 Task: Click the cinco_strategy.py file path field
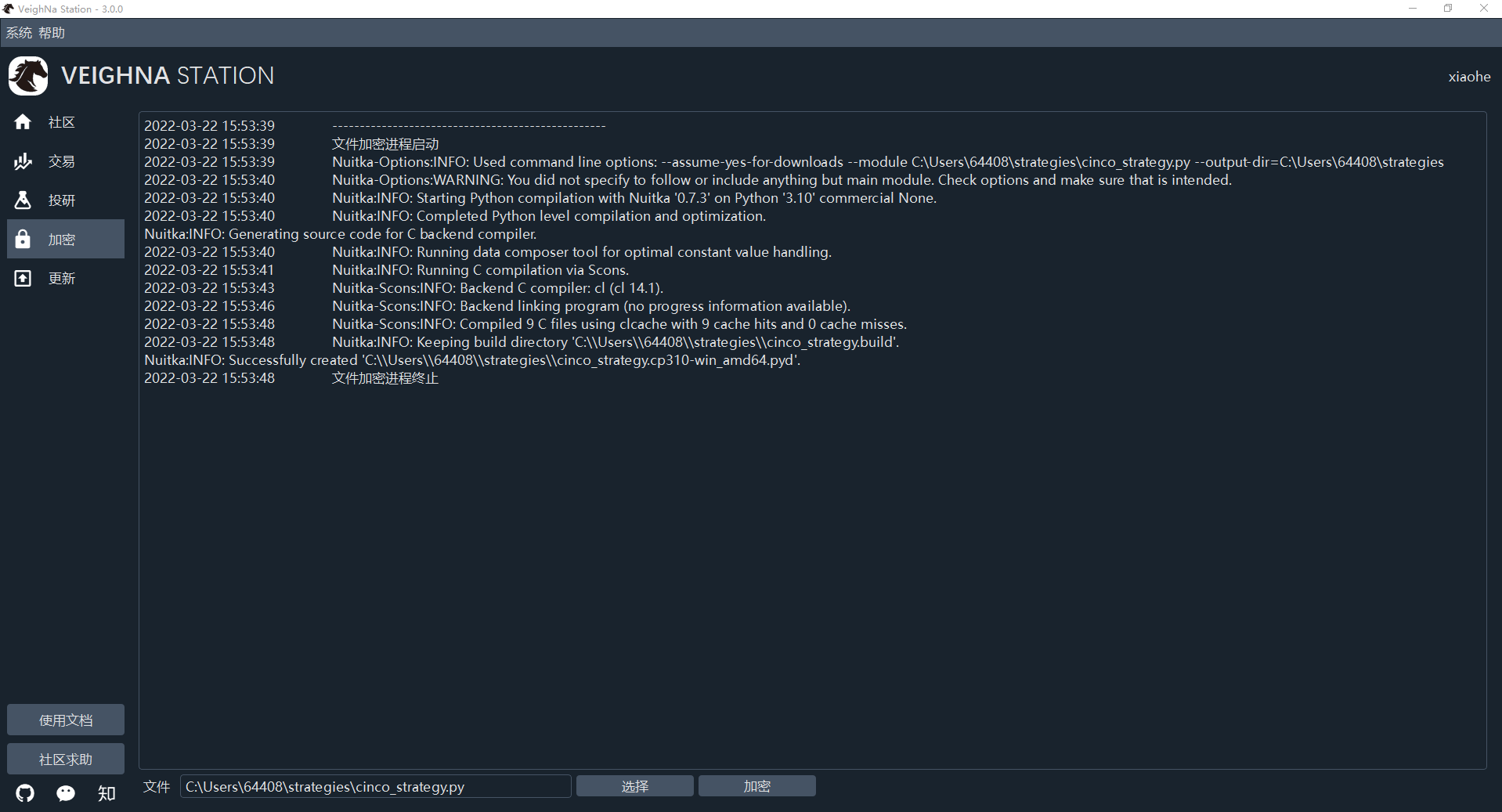tap(375, 786)
